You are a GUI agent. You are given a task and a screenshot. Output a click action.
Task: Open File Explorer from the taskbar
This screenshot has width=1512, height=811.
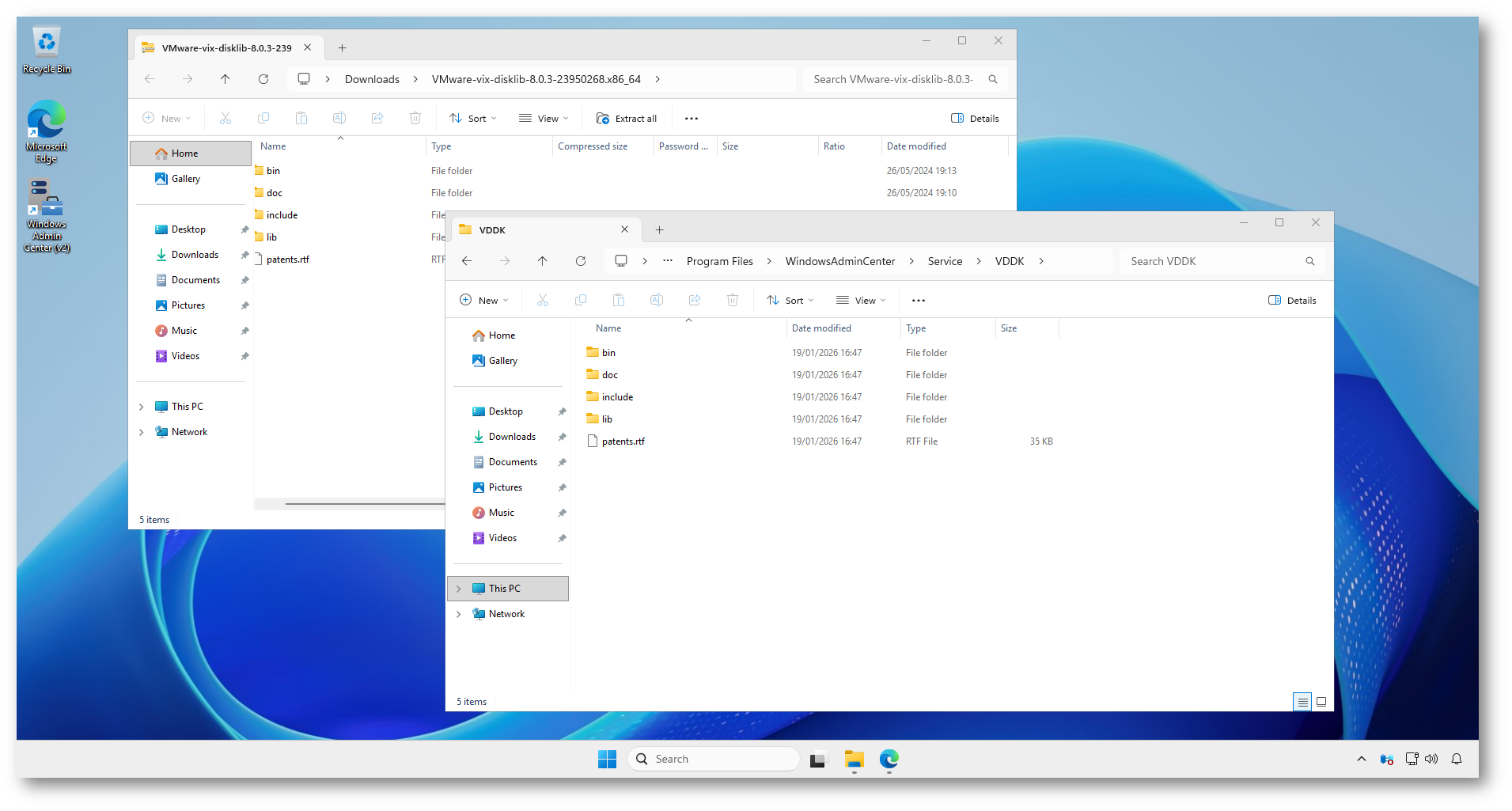coord(854,760)
